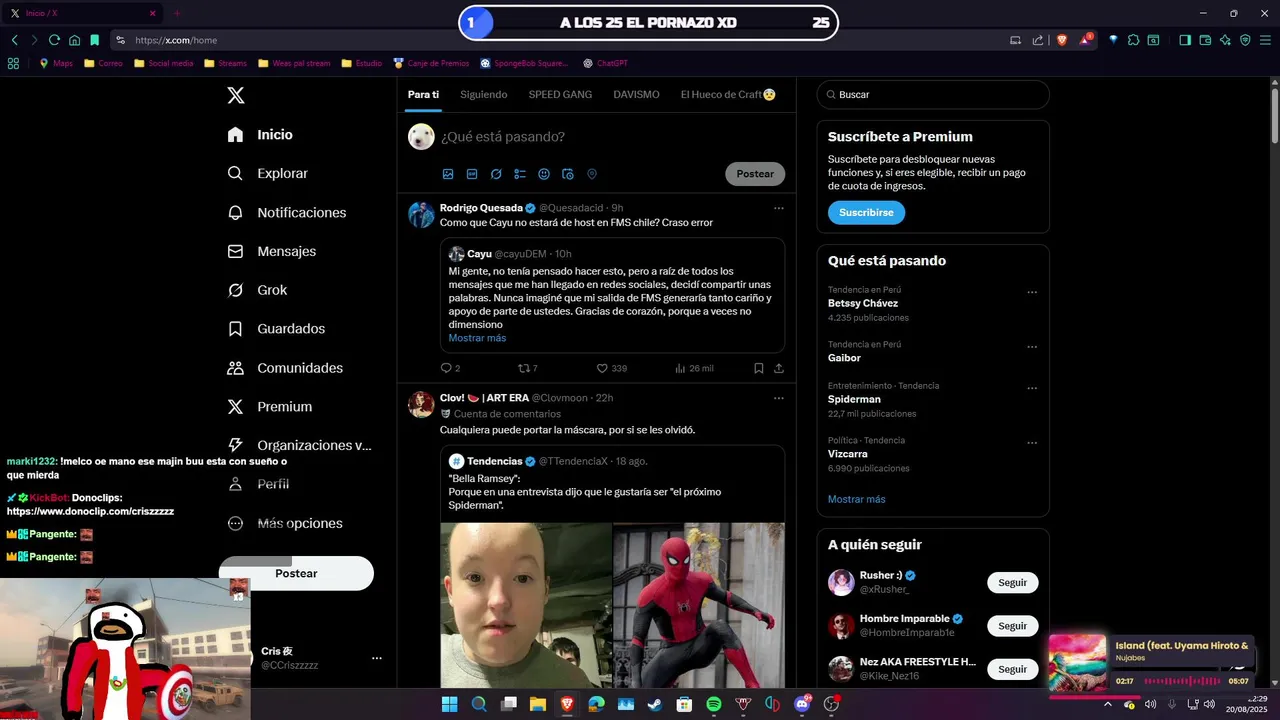
Task: Switch to the SPEED GANG tab
Action: tap(560, 94)
